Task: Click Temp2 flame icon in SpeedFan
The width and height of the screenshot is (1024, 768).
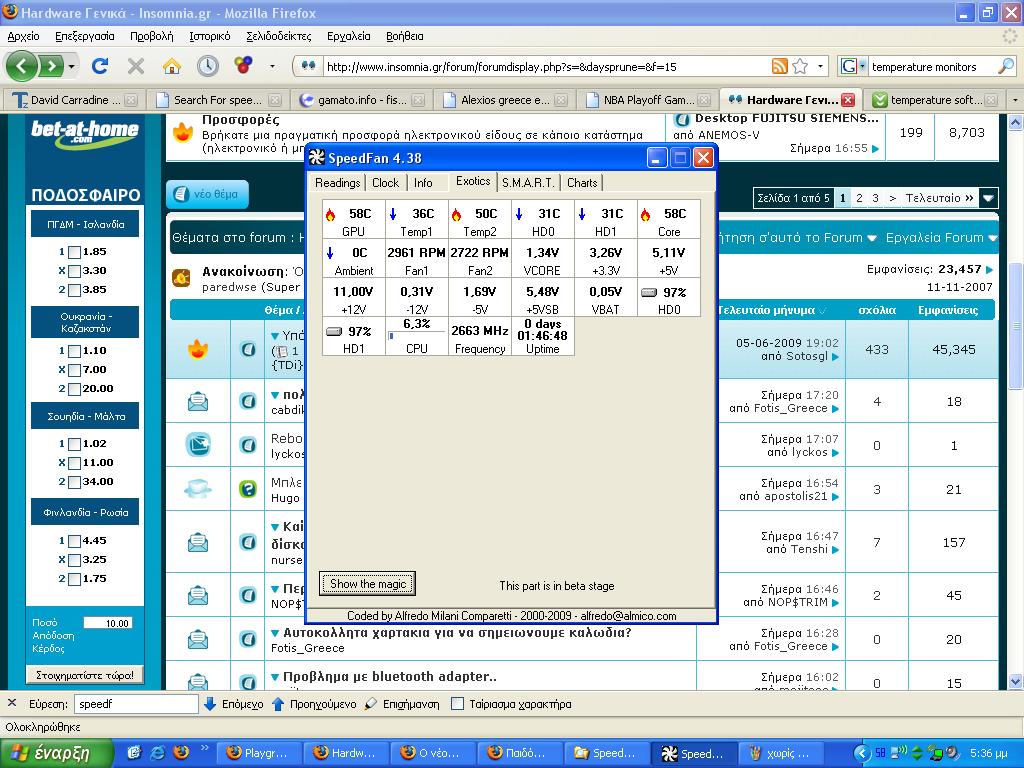Action: click(456, 214)
